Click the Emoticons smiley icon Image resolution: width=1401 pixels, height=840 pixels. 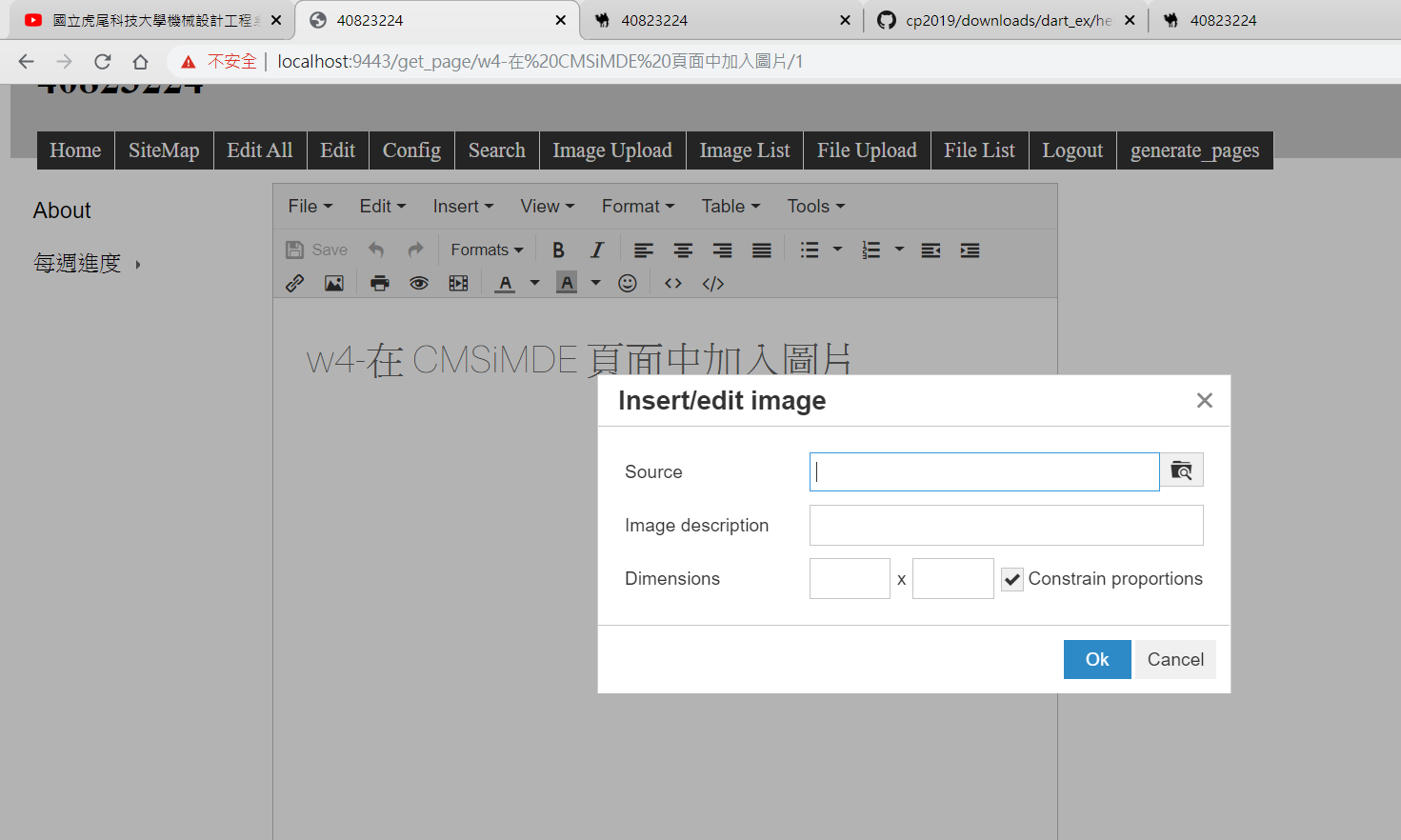[628, 283]
